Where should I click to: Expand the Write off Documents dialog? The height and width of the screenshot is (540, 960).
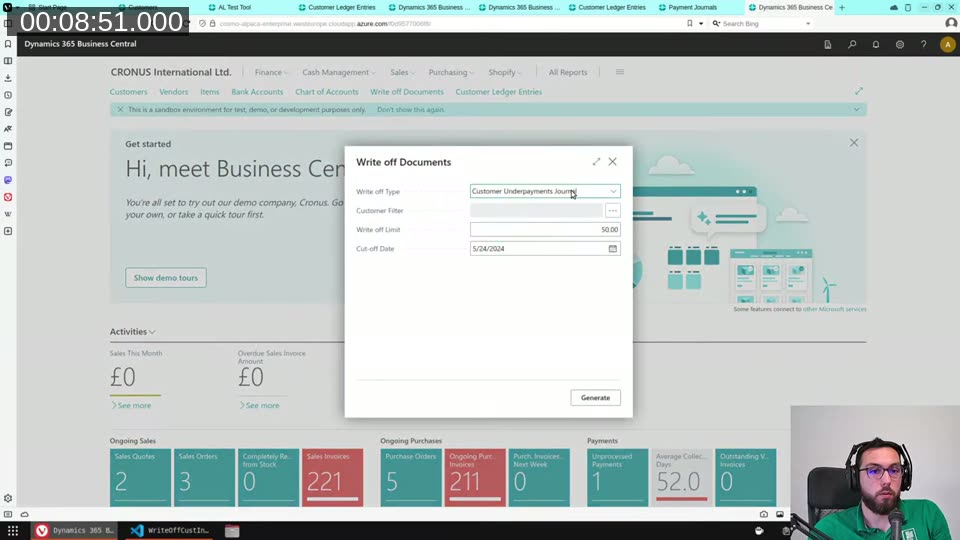click(596, 162)
